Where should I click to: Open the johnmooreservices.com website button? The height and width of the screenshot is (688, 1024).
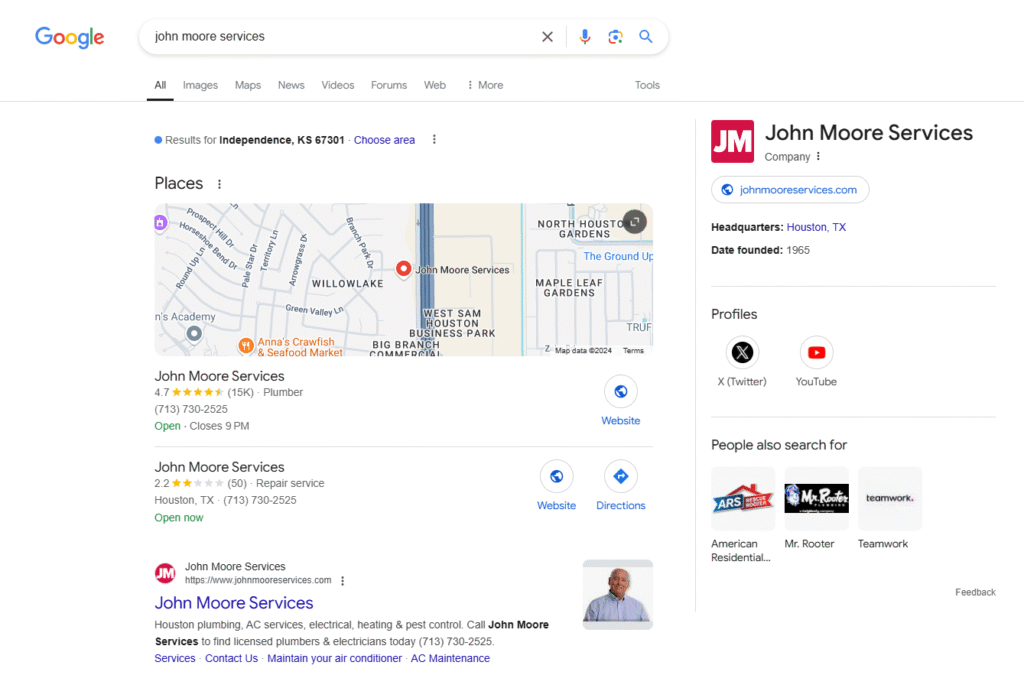click(790, 190)
